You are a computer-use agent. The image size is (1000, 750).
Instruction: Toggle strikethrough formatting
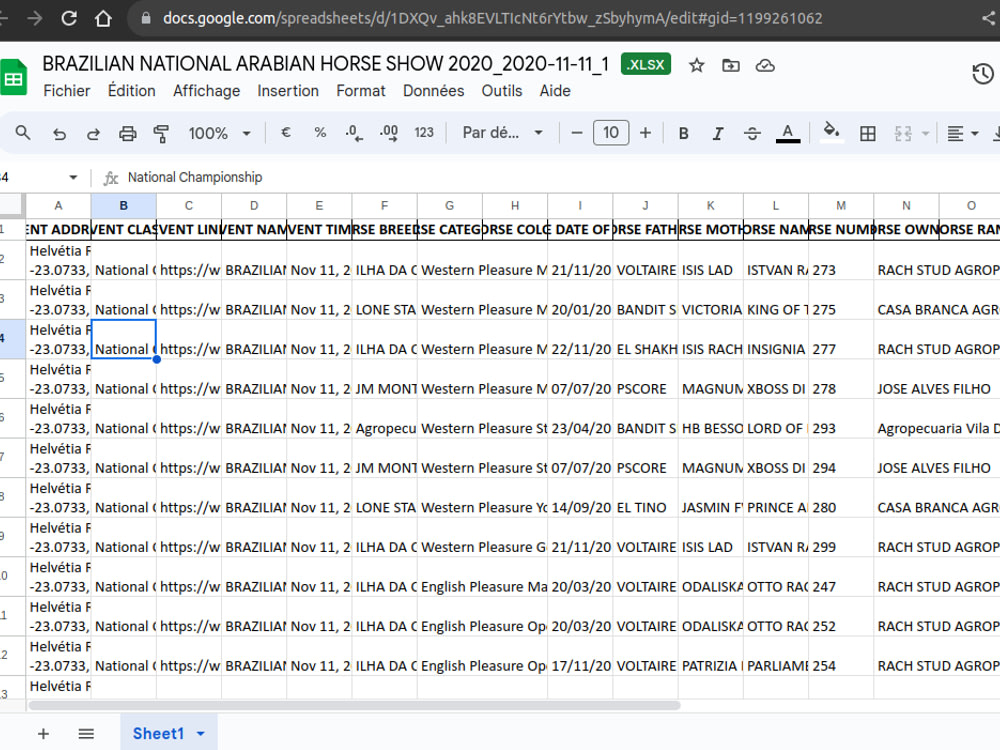click(x=753, y=133)
